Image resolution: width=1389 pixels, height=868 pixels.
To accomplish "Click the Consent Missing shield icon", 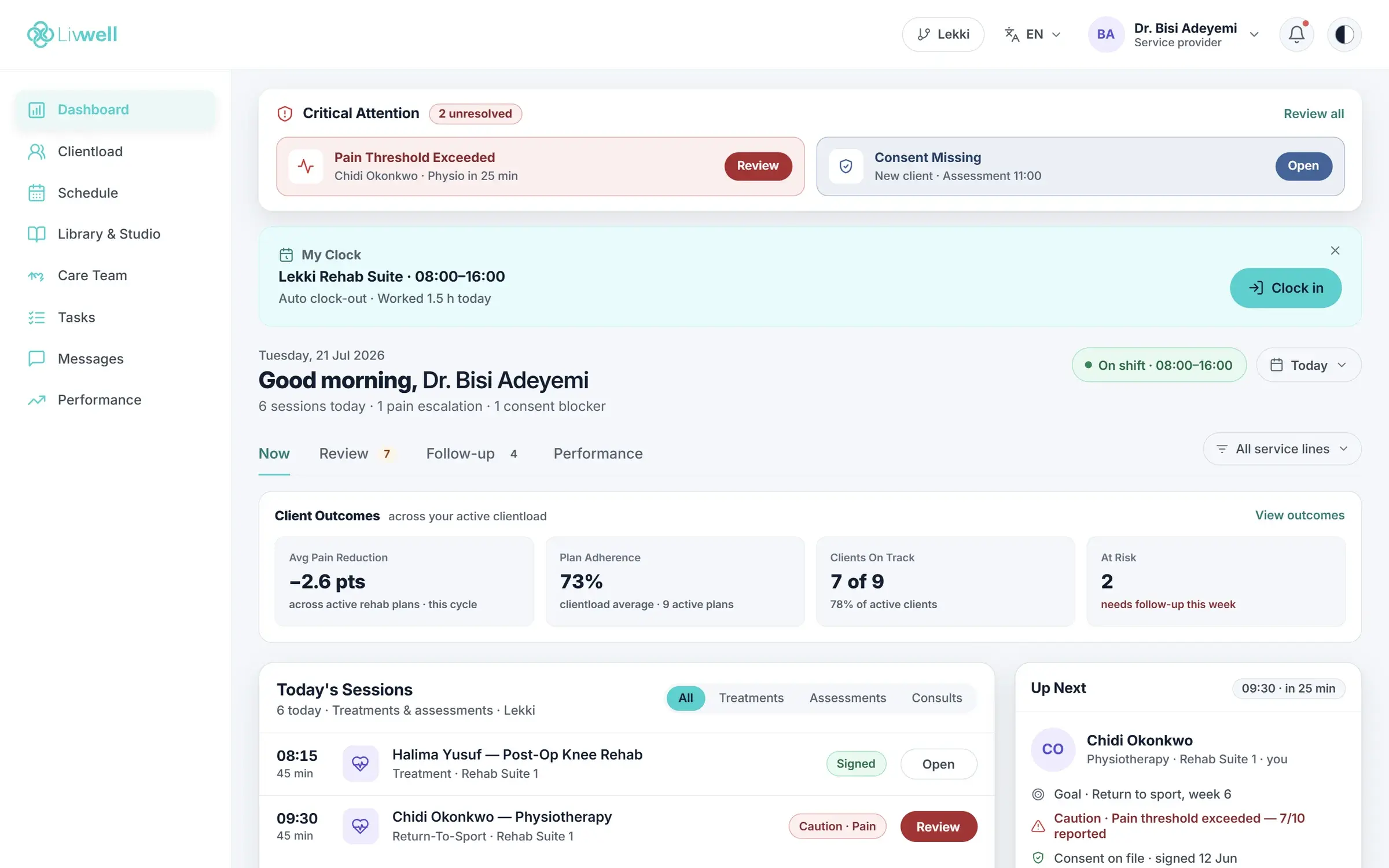I will (x=846, y=166).
